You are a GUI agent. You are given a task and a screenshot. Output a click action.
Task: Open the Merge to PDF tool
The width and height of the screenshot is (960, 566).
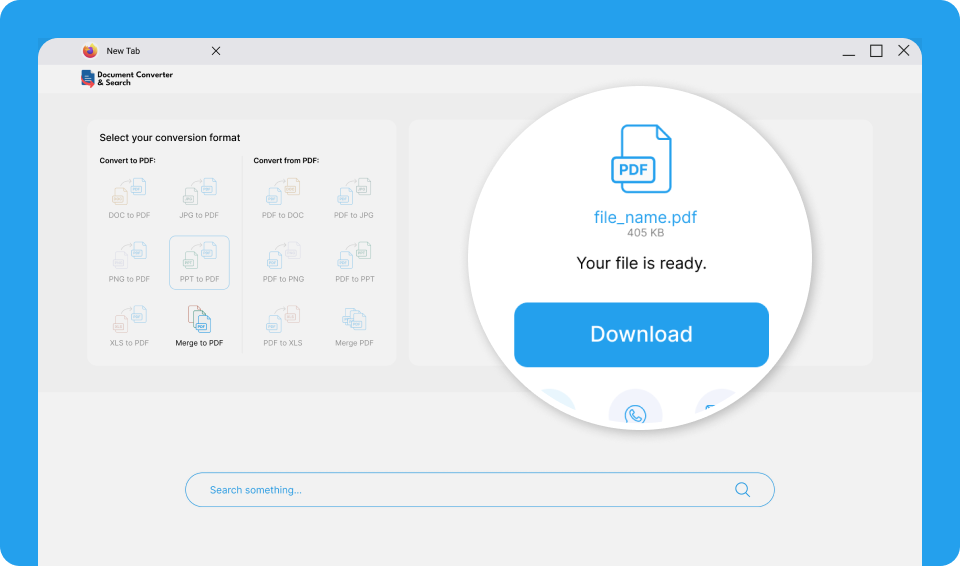point(199,326)
